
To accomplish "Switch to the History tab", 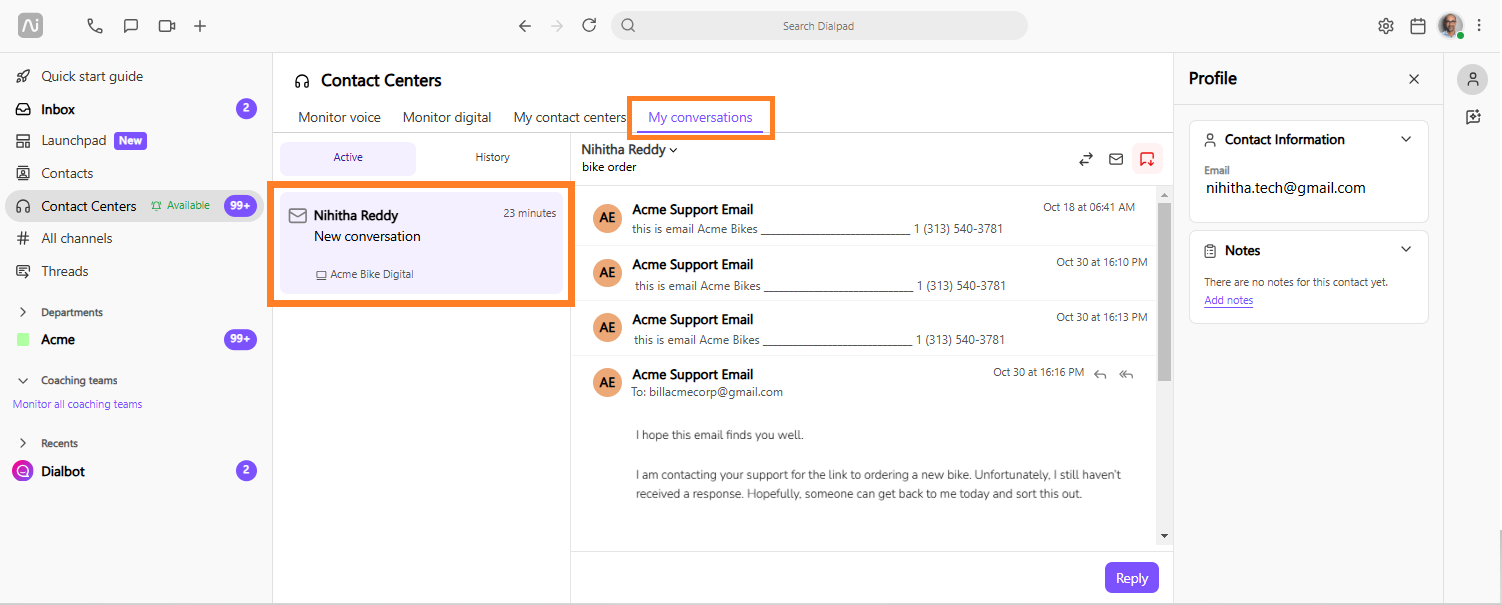I will 492,158.
